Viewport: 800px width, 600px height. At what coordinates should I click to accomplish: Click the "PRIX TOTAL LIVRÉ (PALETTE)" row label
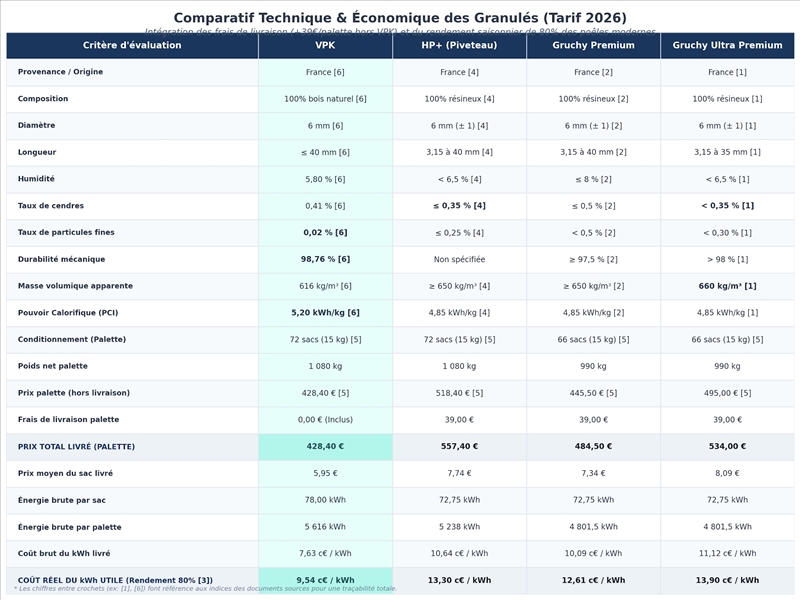click(x=77, y=446)
